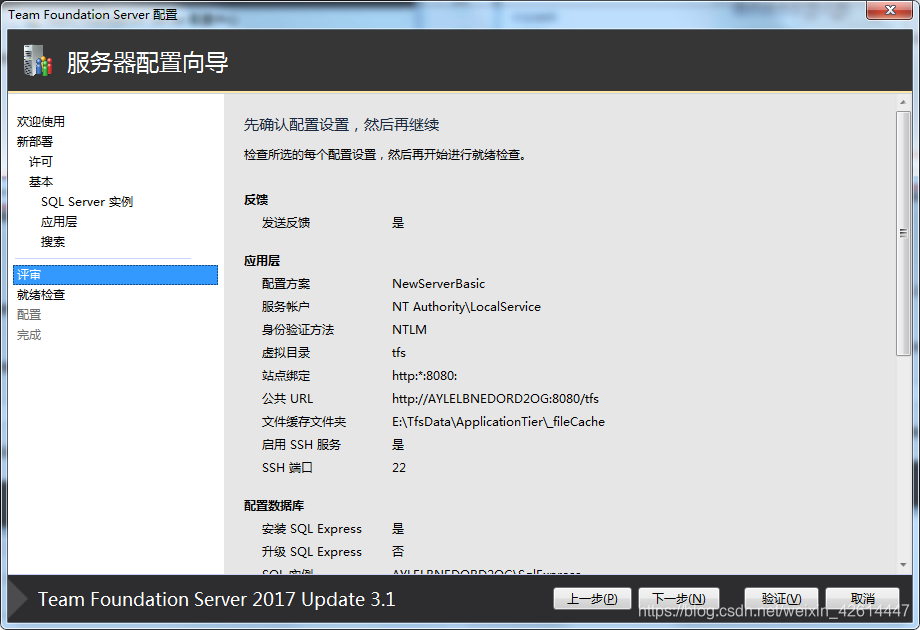The width and height of the screenshot is (920, 630).
Task: Select the greyed 完成 step
Action: pyautogui.click(x=29, y=335)
